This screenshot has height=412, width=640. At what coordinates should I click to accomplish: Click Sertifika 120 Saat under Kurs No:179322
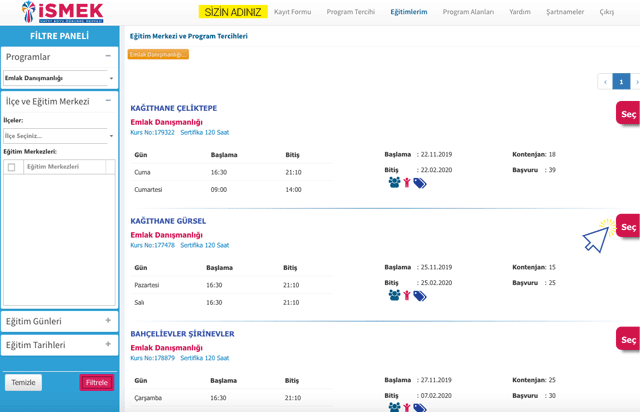[204, 132]
